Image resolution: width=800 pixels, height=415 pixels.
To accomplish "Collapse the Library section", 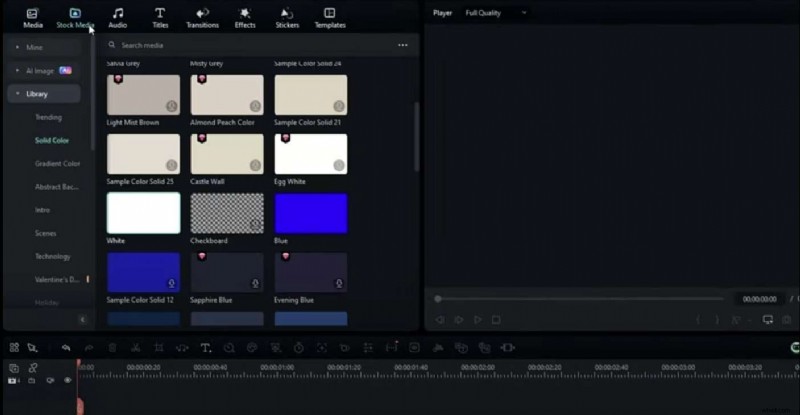I will point(18,94).
